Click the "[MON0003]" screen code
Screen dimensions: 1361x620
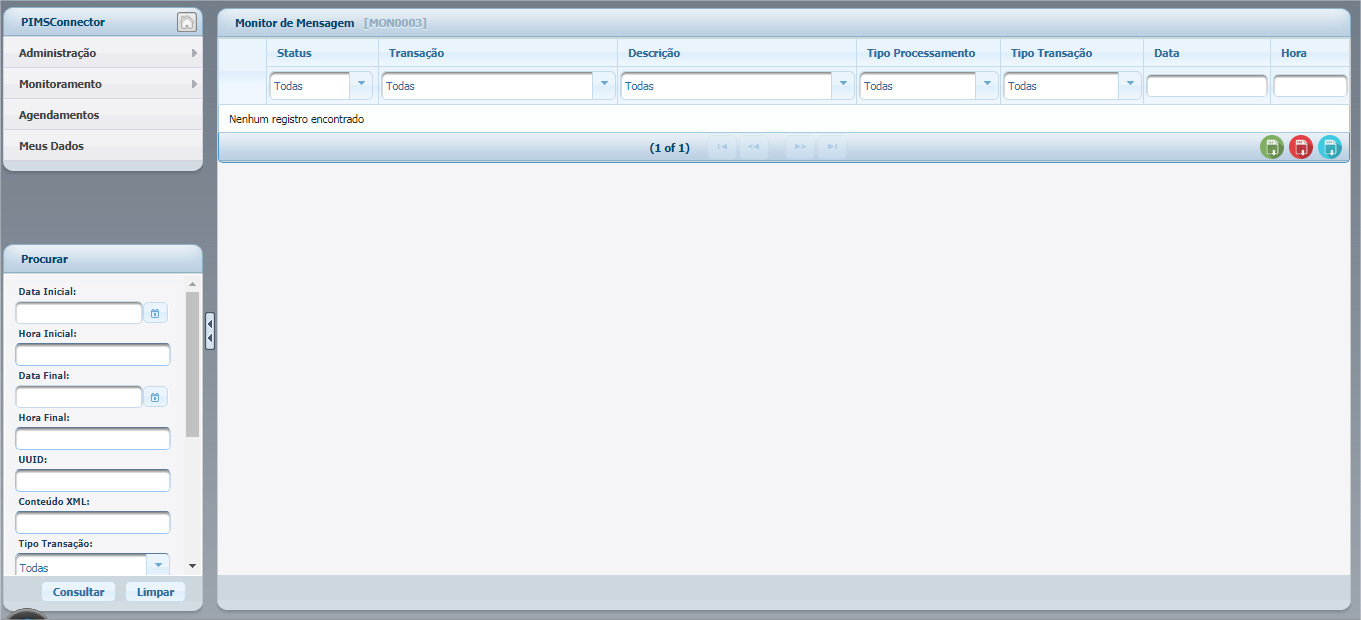point(395,22)
